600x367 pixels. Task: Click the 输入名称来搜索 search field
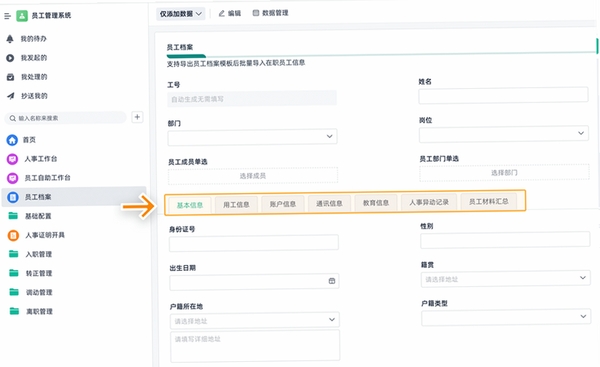(65, 118)
